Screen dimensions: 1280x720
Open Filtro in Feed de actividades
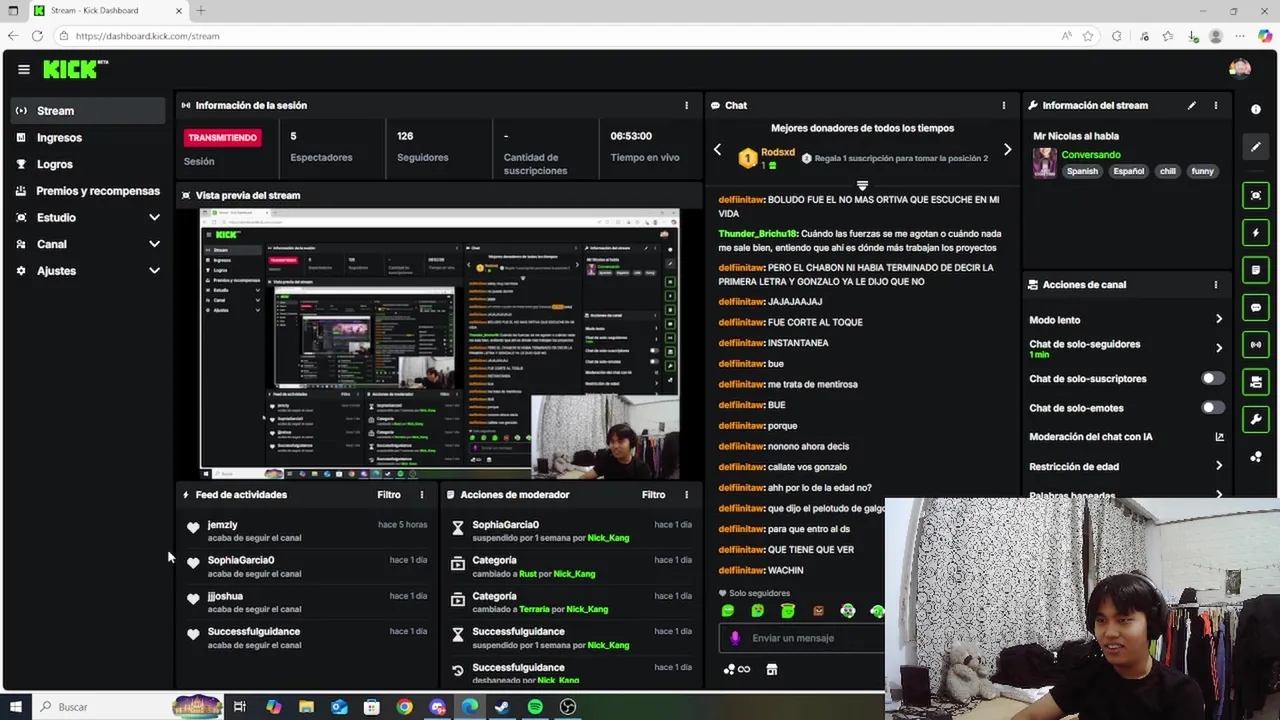pos(389,495)
